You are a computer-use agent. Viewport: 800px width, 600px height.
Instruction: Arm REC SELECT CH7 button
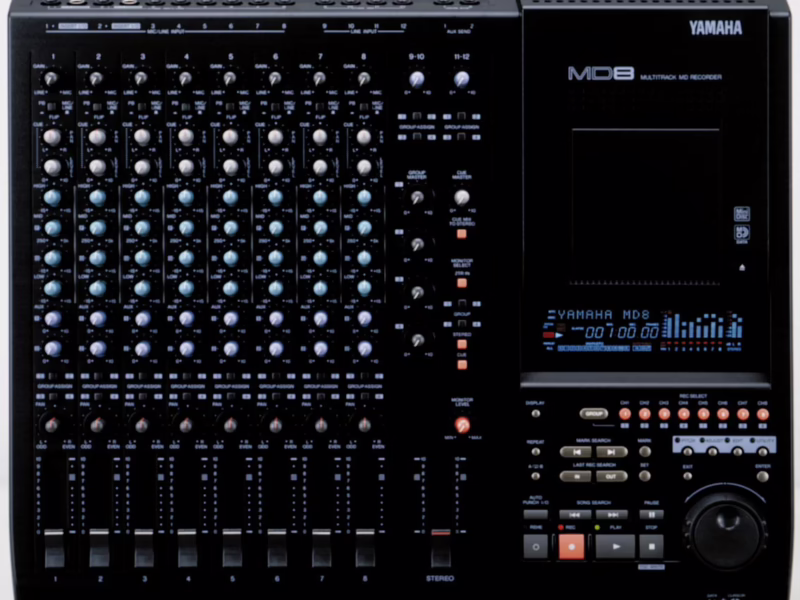pos(743,414)
